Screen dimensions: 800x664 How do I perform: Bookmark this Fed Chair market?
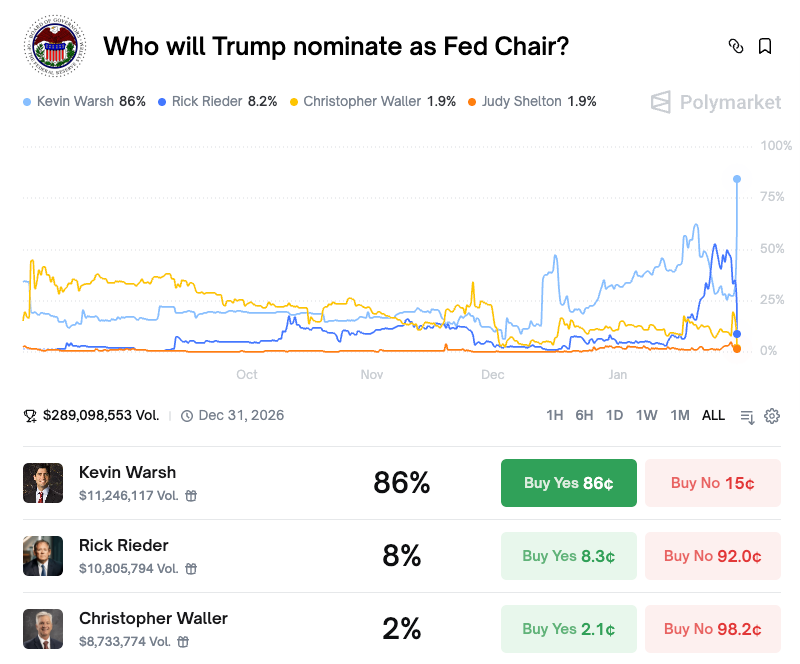coord(765,46)
